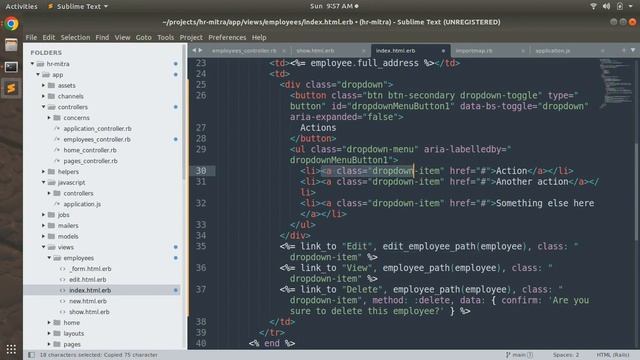Open home_controller.rb in sidebar
The image size is (640, 360).
(x=90, y=150)
